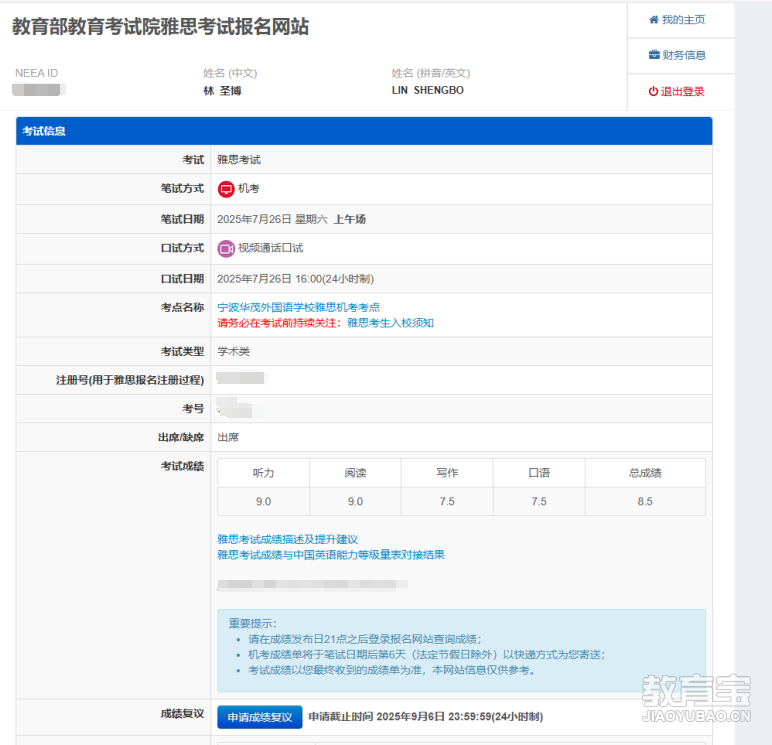The image size is (772, 745).
Task: Click the 成绩复议 row label
Action: (182, 714)
